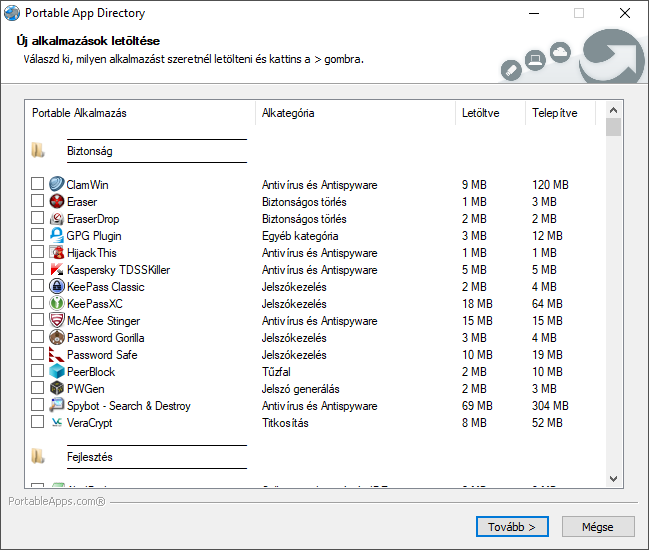Screen dimensions: 649x550
Task: Tick the EraserDrop checkbox
Action: [x=37, y=217]
